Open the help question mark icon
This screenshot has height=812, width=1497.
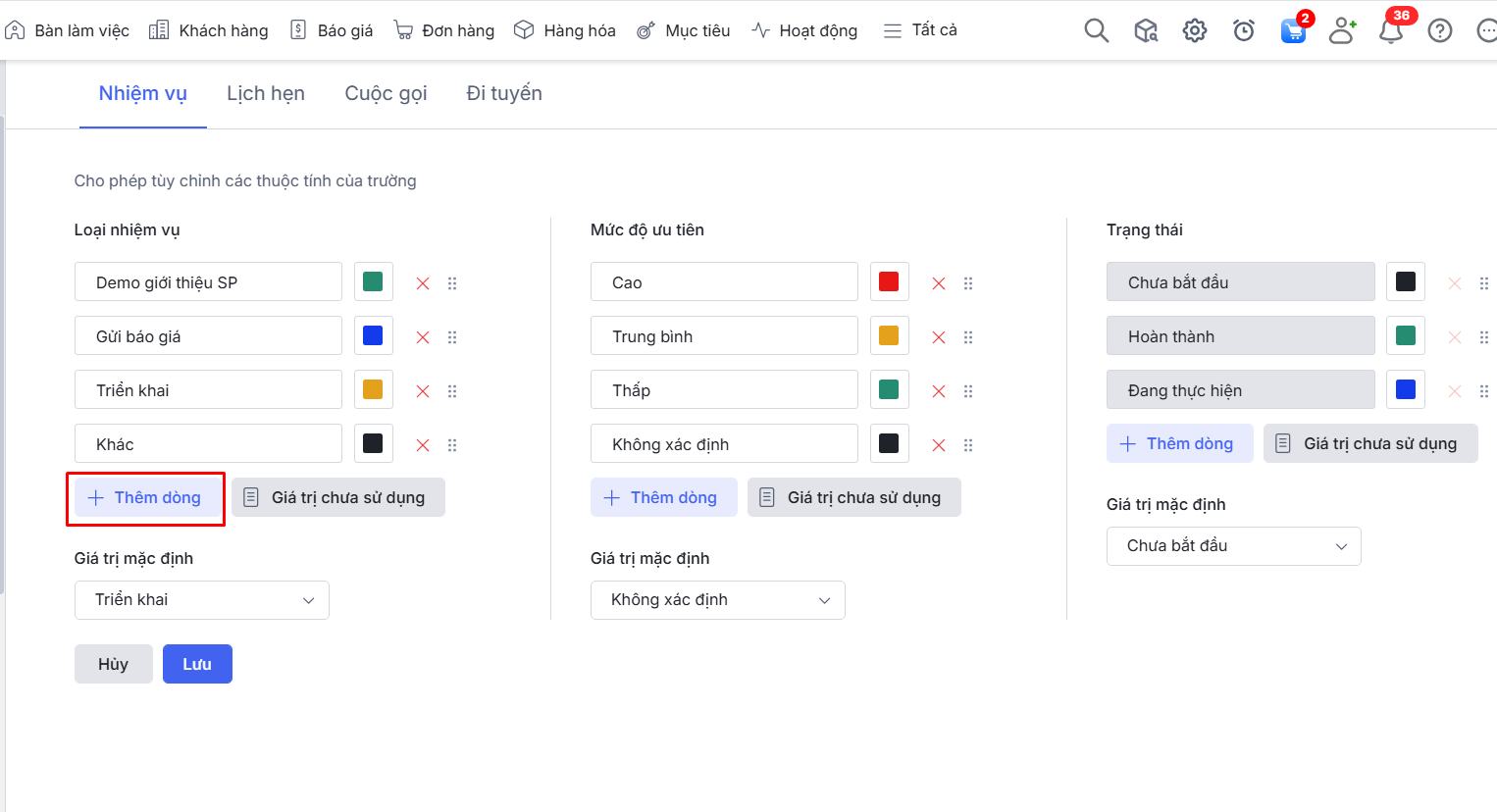coord(1439,30)
